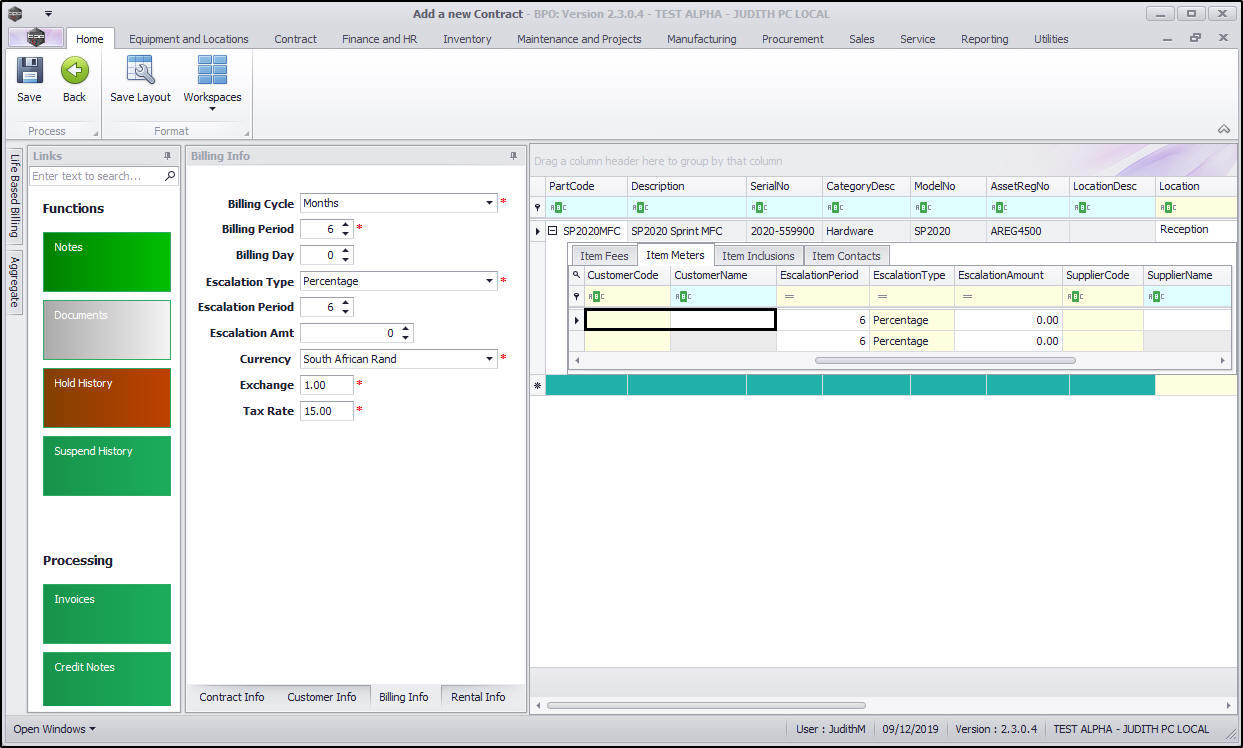Click the green Back arrow icon
Image resolution: width=1243 pixels, height=748 pixels.
pos(74,71)
